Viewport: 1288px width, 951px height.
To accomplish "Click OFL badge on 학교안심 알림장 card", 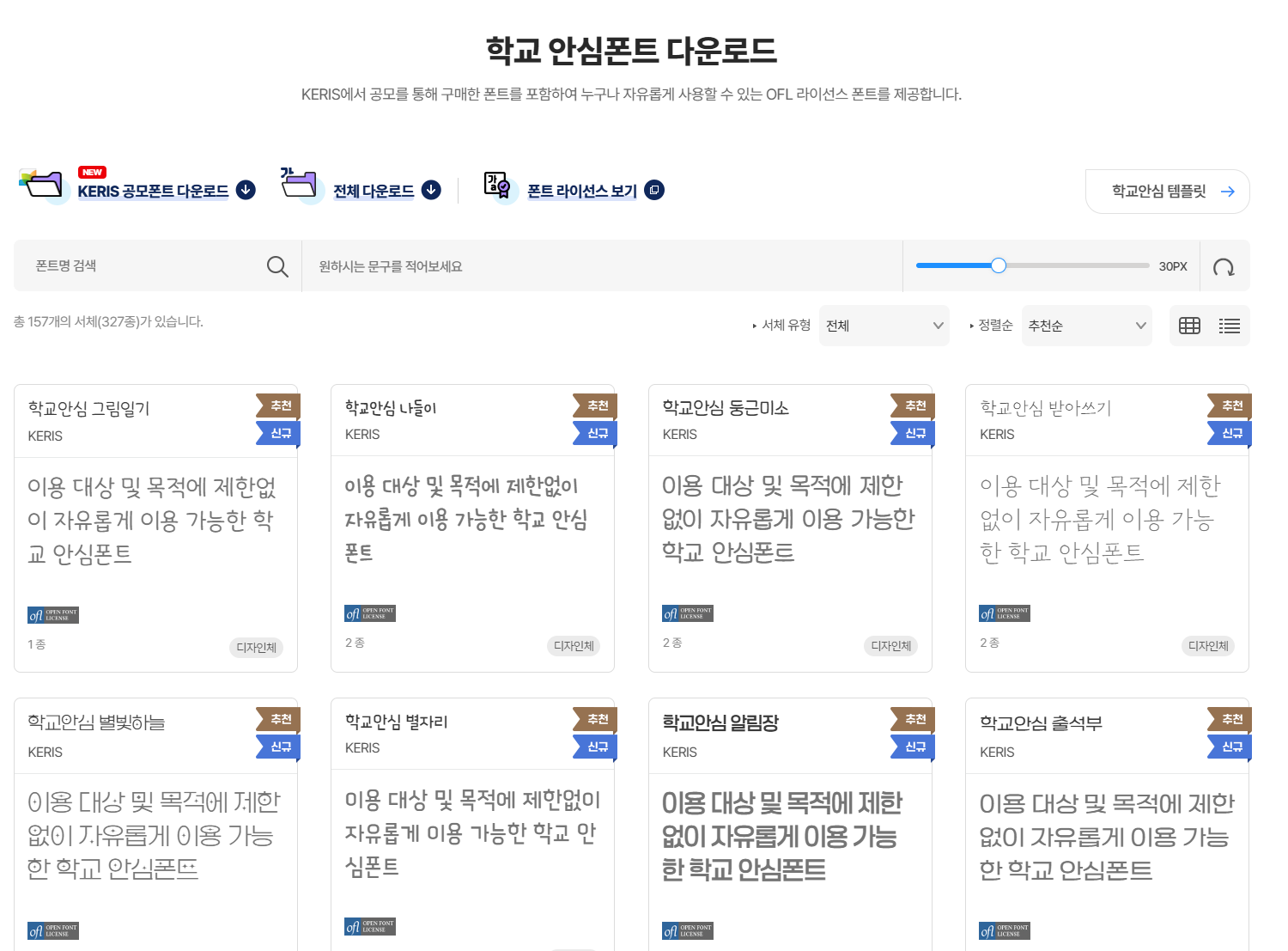I will click(x=688, y=931).
